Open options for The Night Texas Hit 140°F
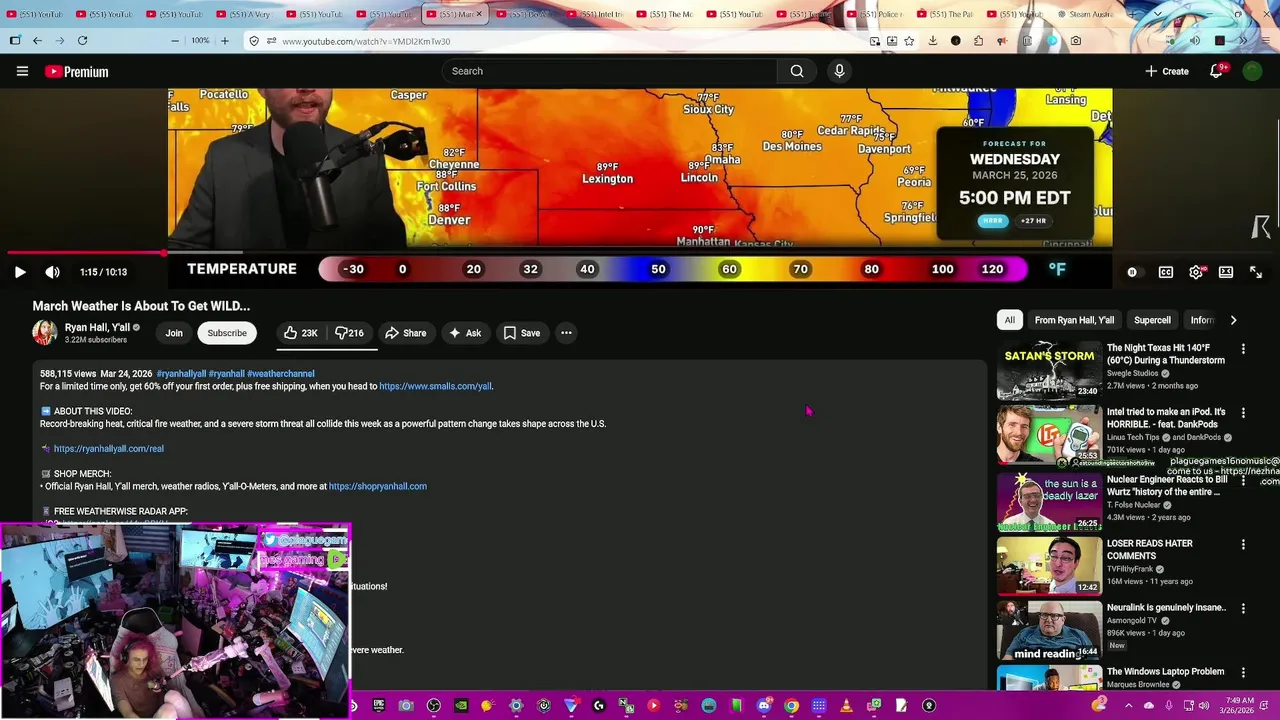Image resolution: width=1280 pixels, height=720 pixels. tap(1243, 349)
